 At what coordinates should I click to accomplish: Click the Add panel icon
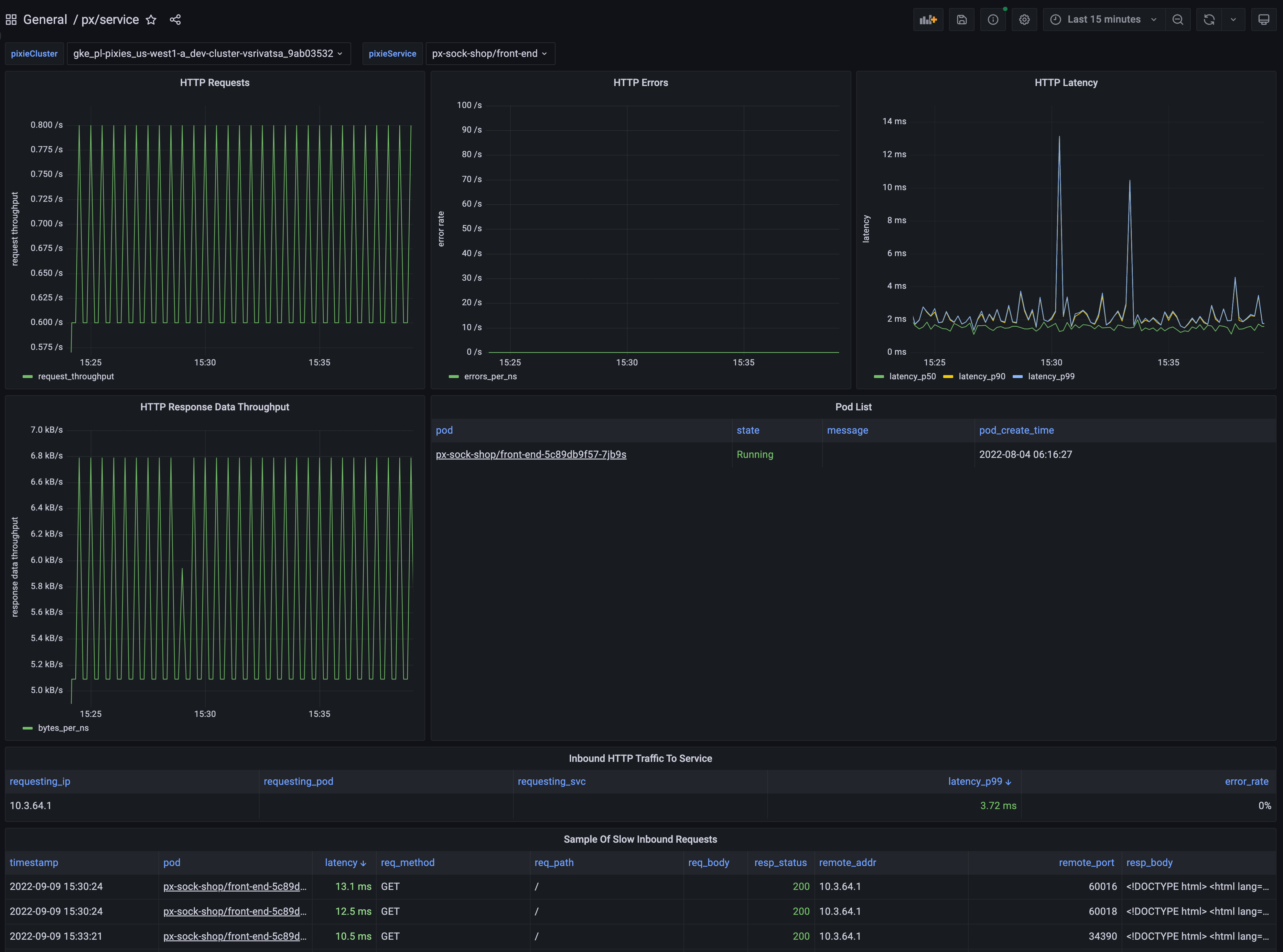(928, 20)
